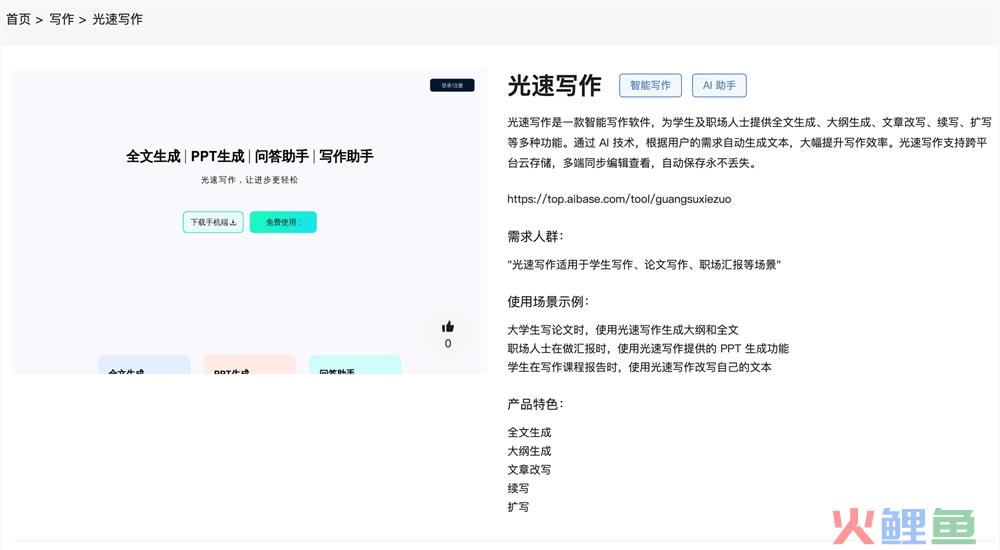Click the 产品特色 section heading
Viewport: 1000px width, 550px height.
point(535,405)
